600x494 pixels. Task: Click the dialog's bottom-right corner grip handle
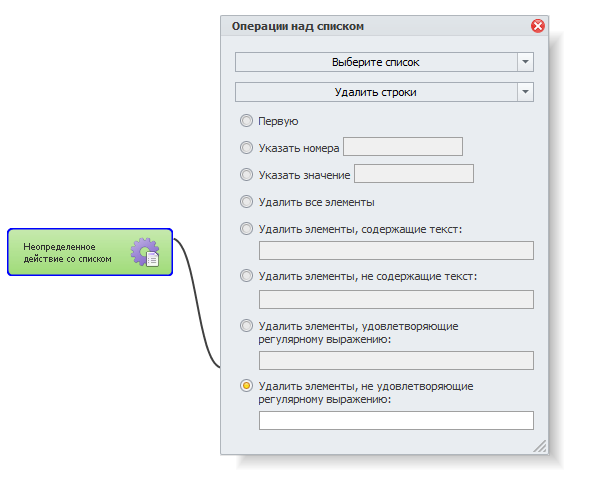540,446
